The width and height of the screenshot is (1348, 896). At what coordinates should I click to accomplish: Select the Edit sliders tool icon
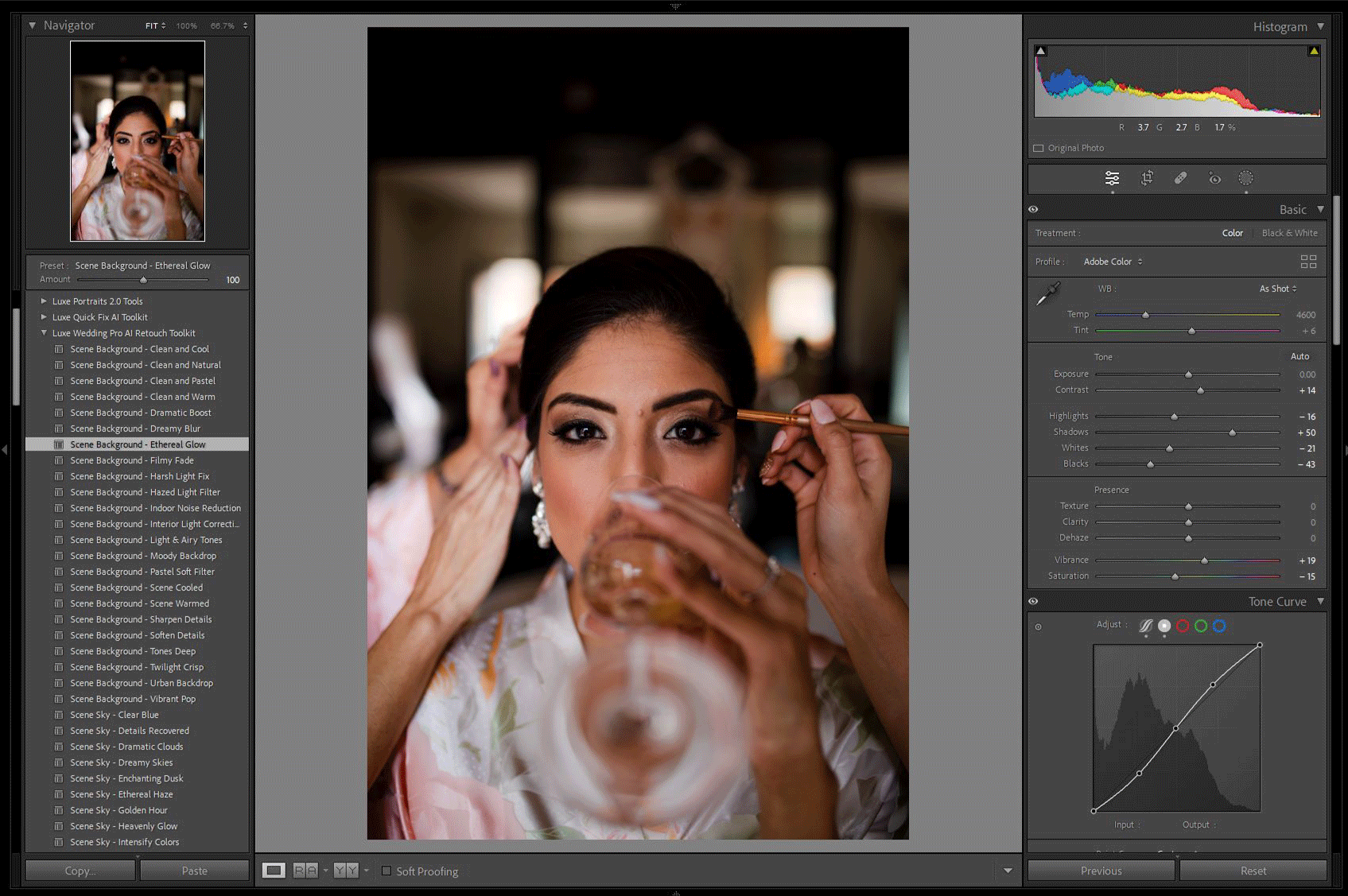coord(1112,178)
